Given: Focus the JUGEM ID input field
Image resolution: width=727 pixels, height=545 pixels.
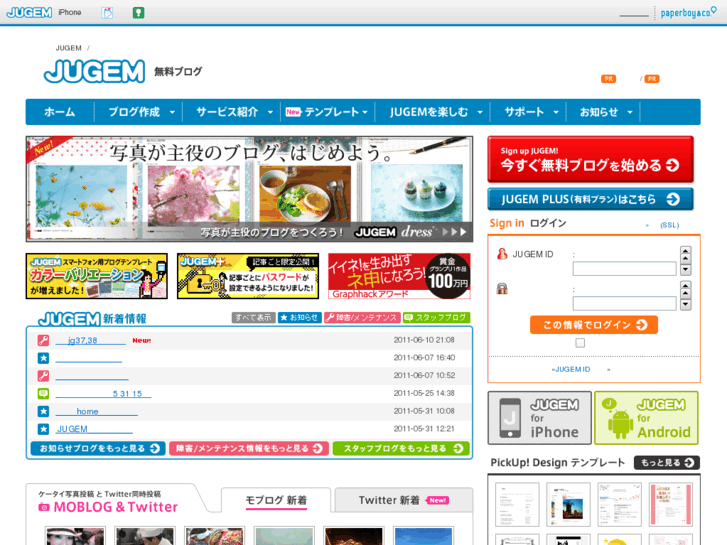Looking at the screenshot, I should click(624, 269).
